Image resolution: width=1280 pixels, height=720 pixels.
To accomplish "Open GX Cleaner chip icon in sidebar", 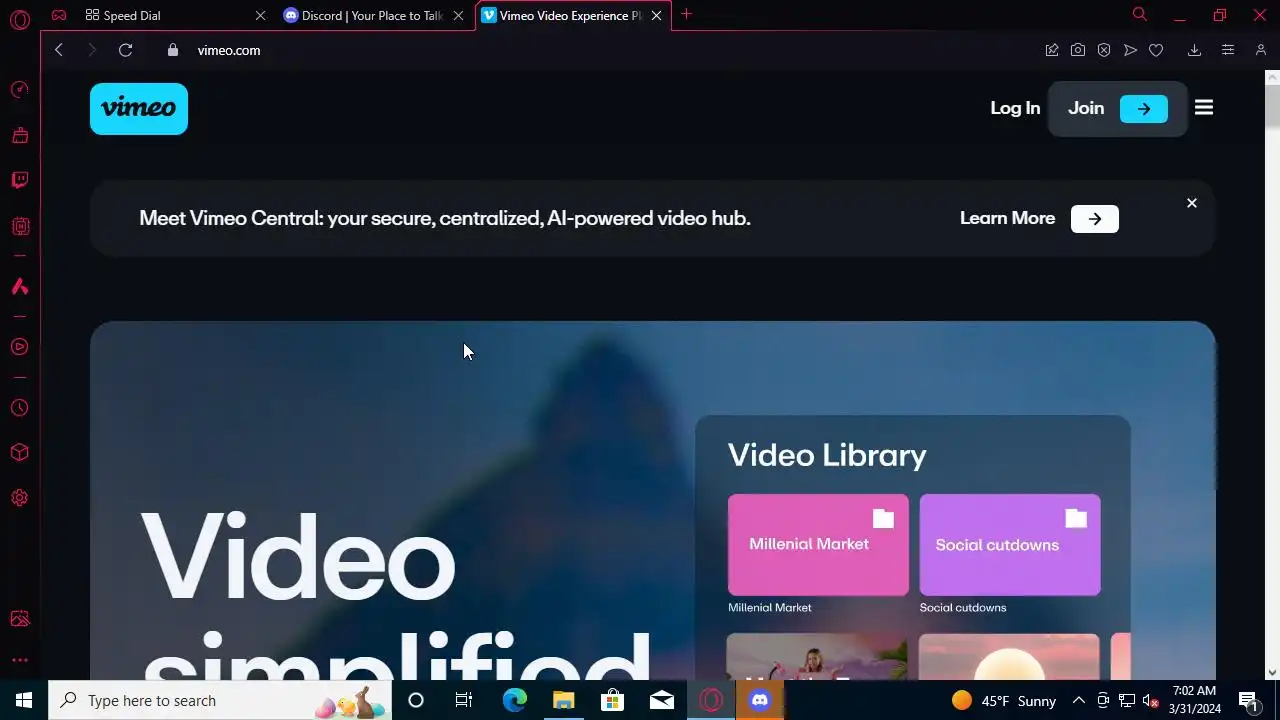I will [x=19, y=226].
